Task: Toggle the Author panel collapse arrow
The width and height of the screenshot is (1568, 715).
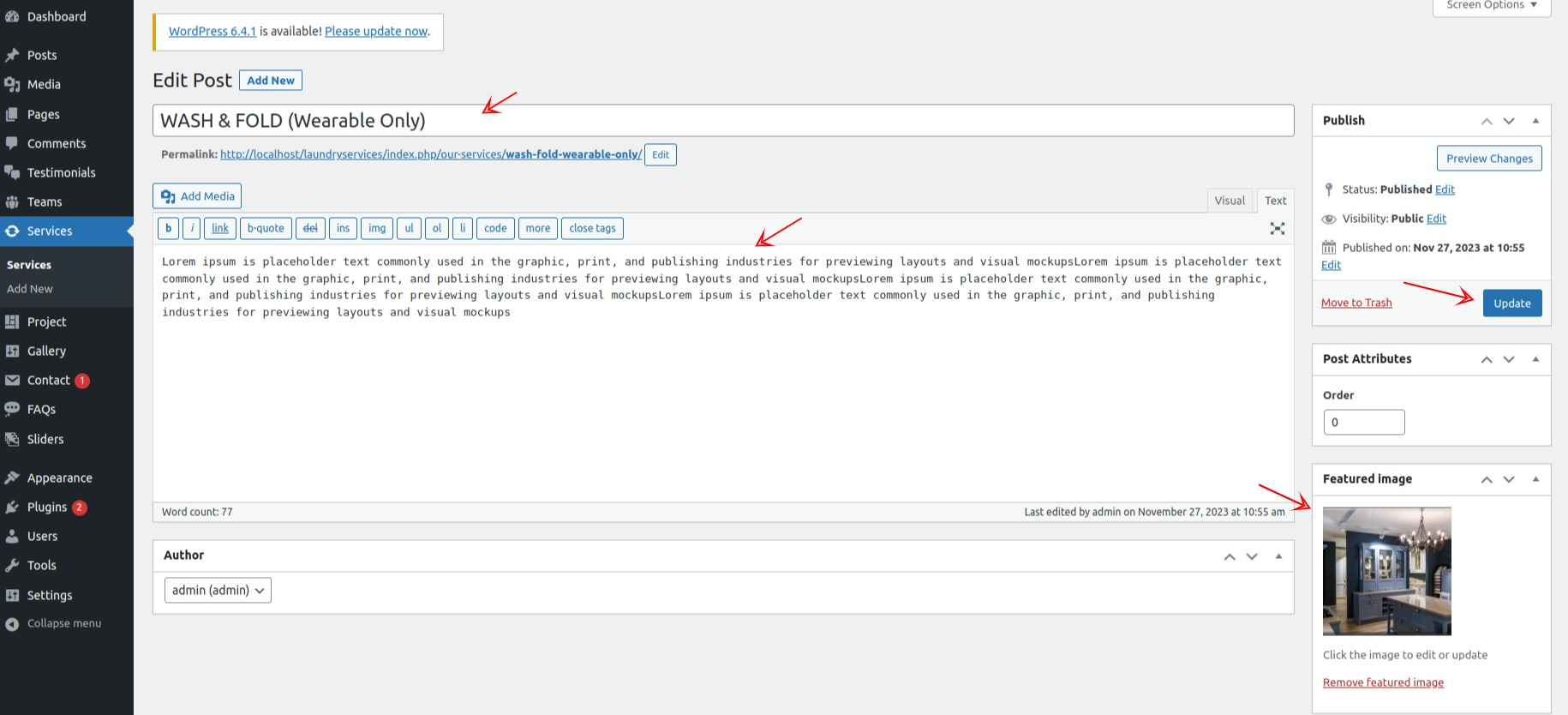Action: (x=1278, y=556)
